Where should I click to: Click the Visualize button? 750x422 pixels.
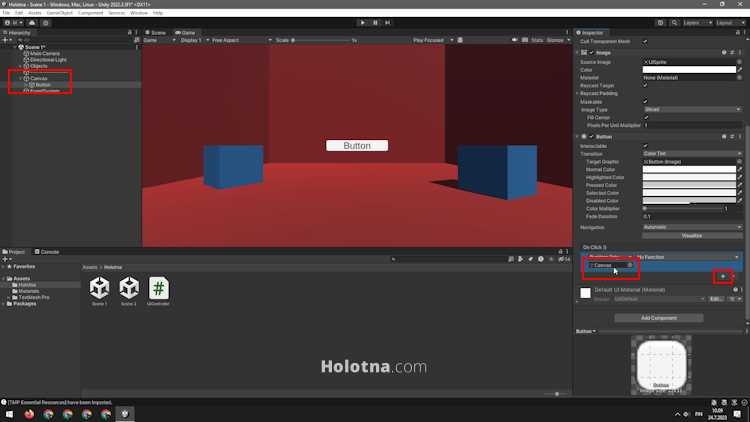(x=692, y=236)
